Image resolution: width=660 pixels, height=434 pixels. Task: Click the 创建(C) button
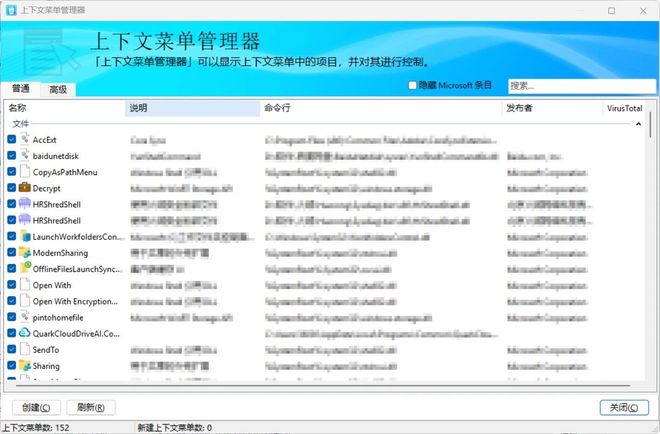(36, 407)
